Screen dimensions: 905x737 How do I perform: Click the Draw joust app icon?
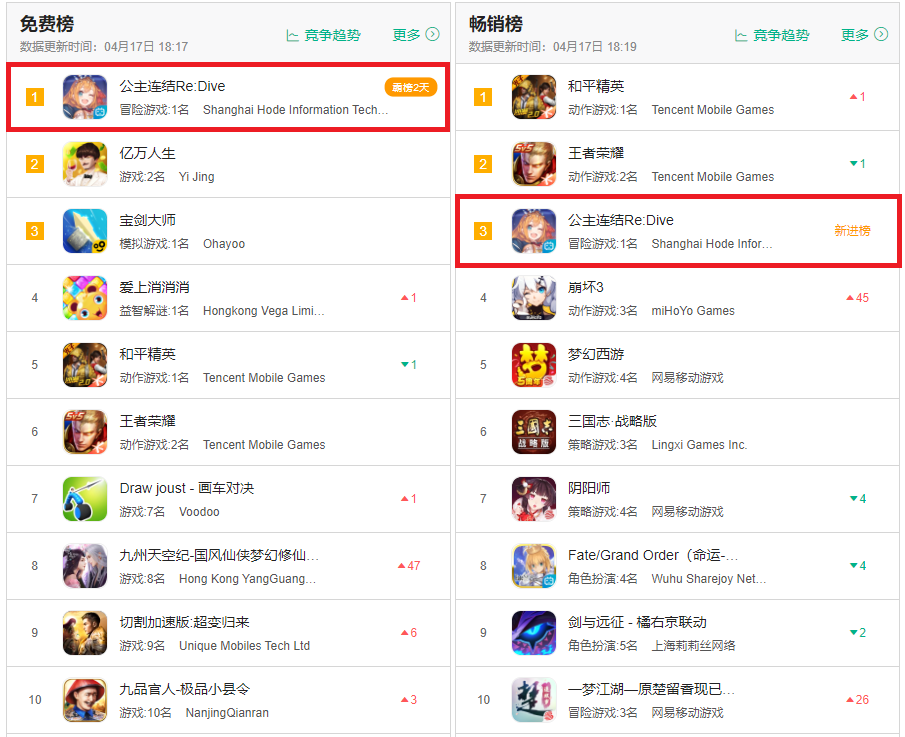click(x=85, y=499)
